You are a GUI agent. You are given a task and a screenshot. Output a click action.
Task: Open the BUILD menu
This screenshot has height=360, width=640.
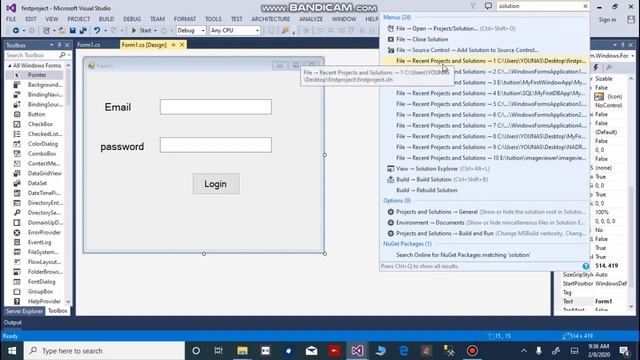tap(107, 19)
